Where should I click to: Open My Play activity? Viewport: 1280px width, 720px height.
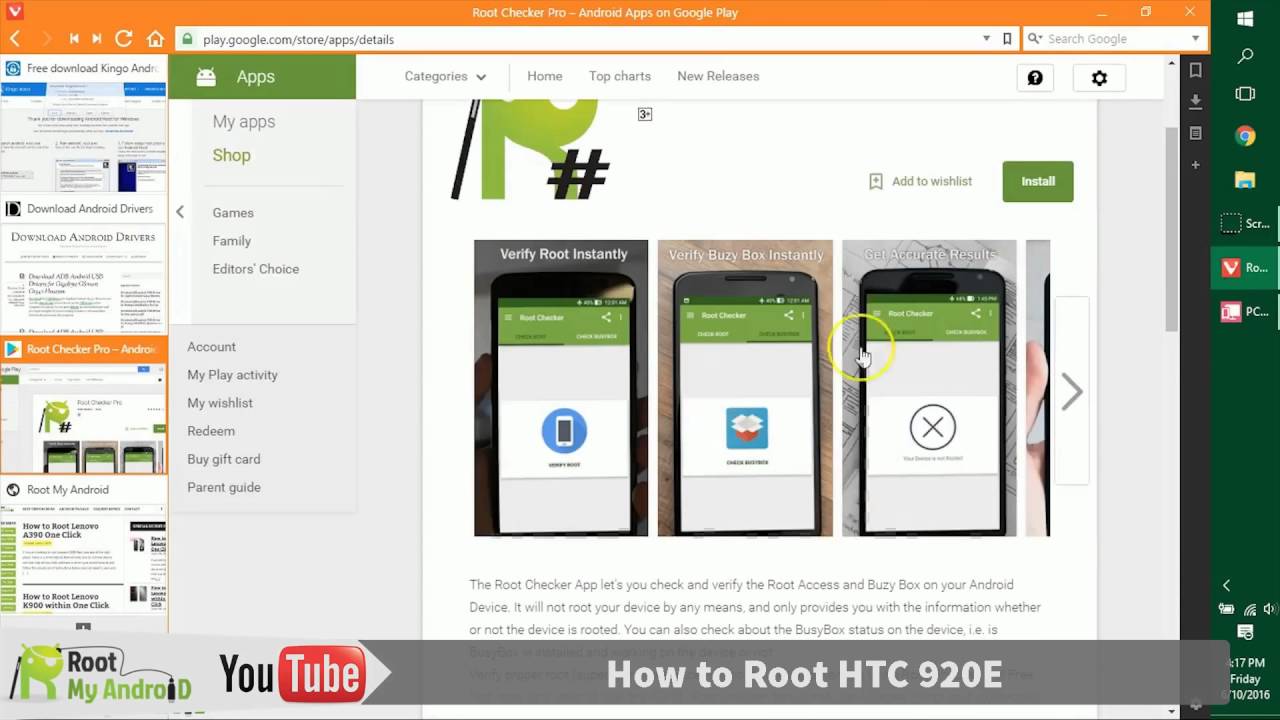232,374
